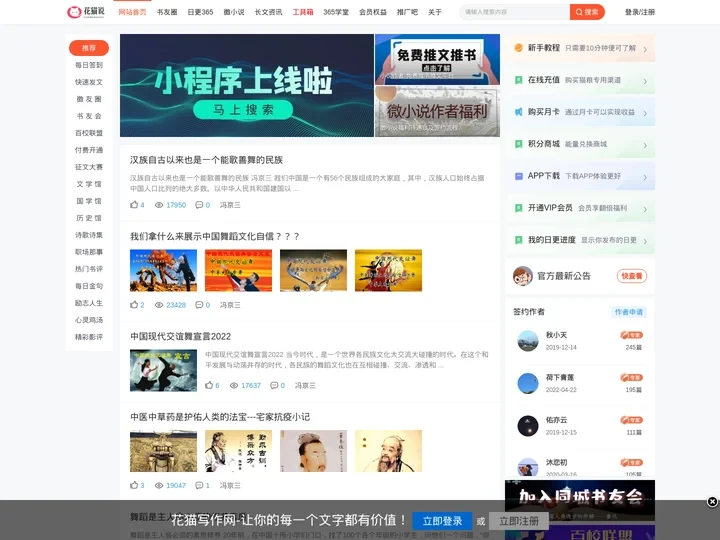Click the 开通VIP会员 green icon
This screenshot has width=720, height=540.
coord(518,208)
